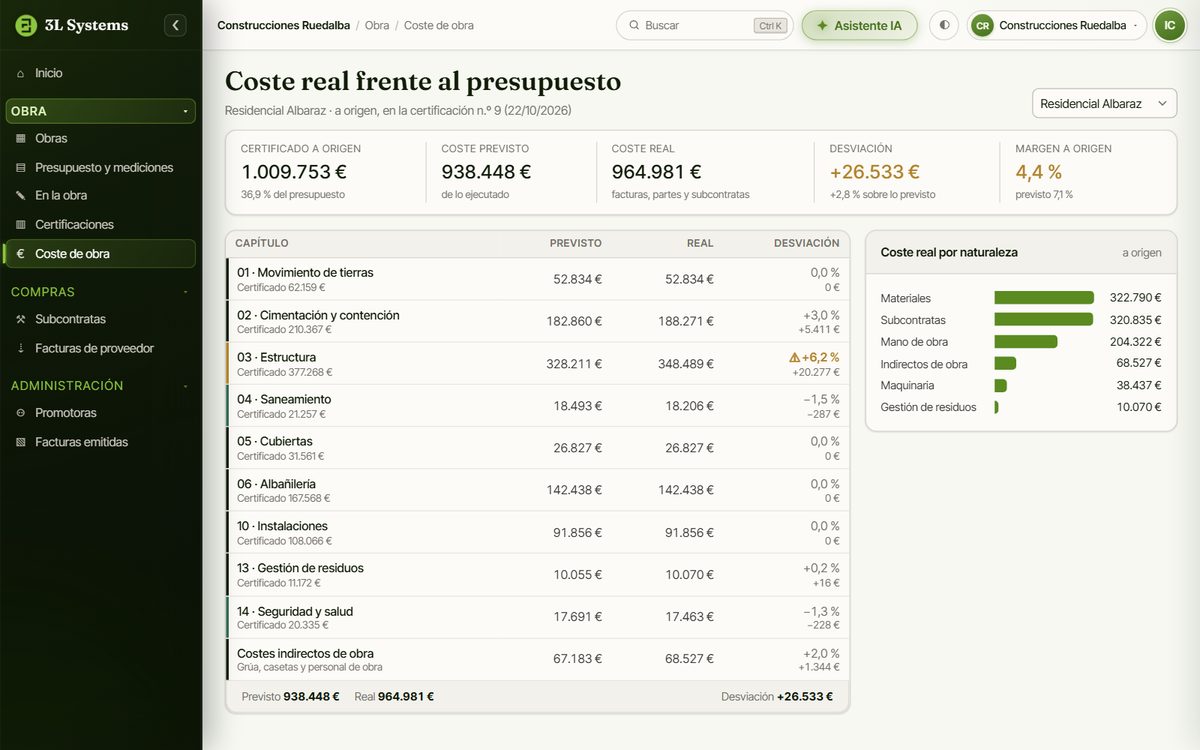Select row 13 · Gestión de residuos
The image size is (1200, 750).
538,574
